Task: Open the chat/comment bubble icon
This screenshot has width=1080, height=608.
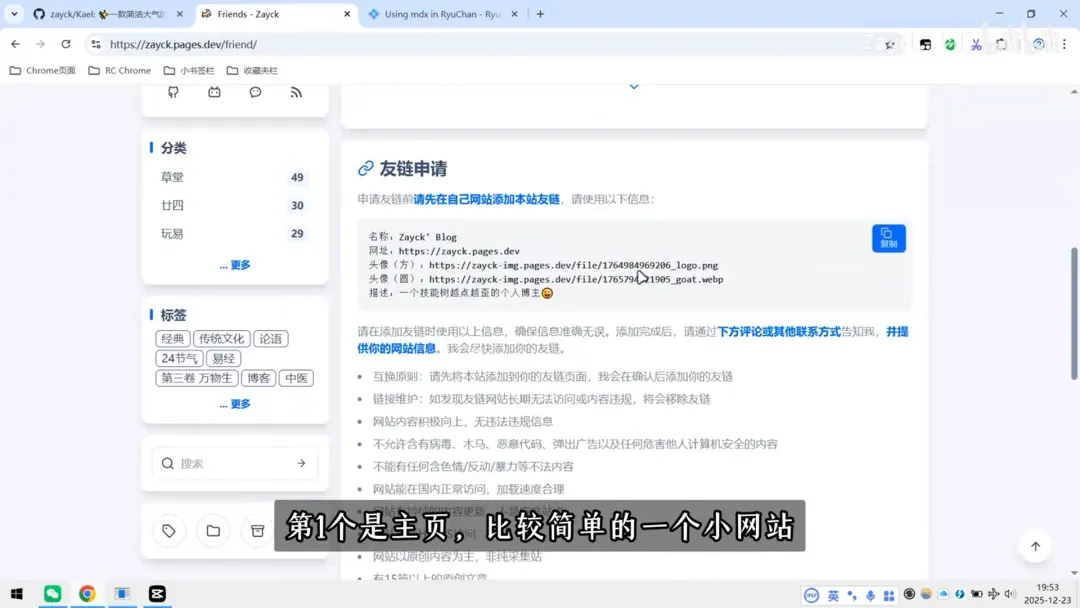Action: coord(256,91)
